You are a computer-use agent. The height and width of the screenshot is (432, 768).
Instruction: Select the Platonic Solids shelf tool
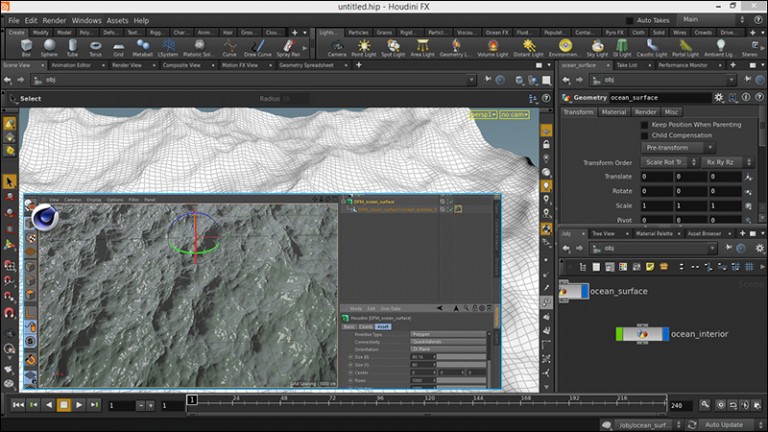coord(198,48)
